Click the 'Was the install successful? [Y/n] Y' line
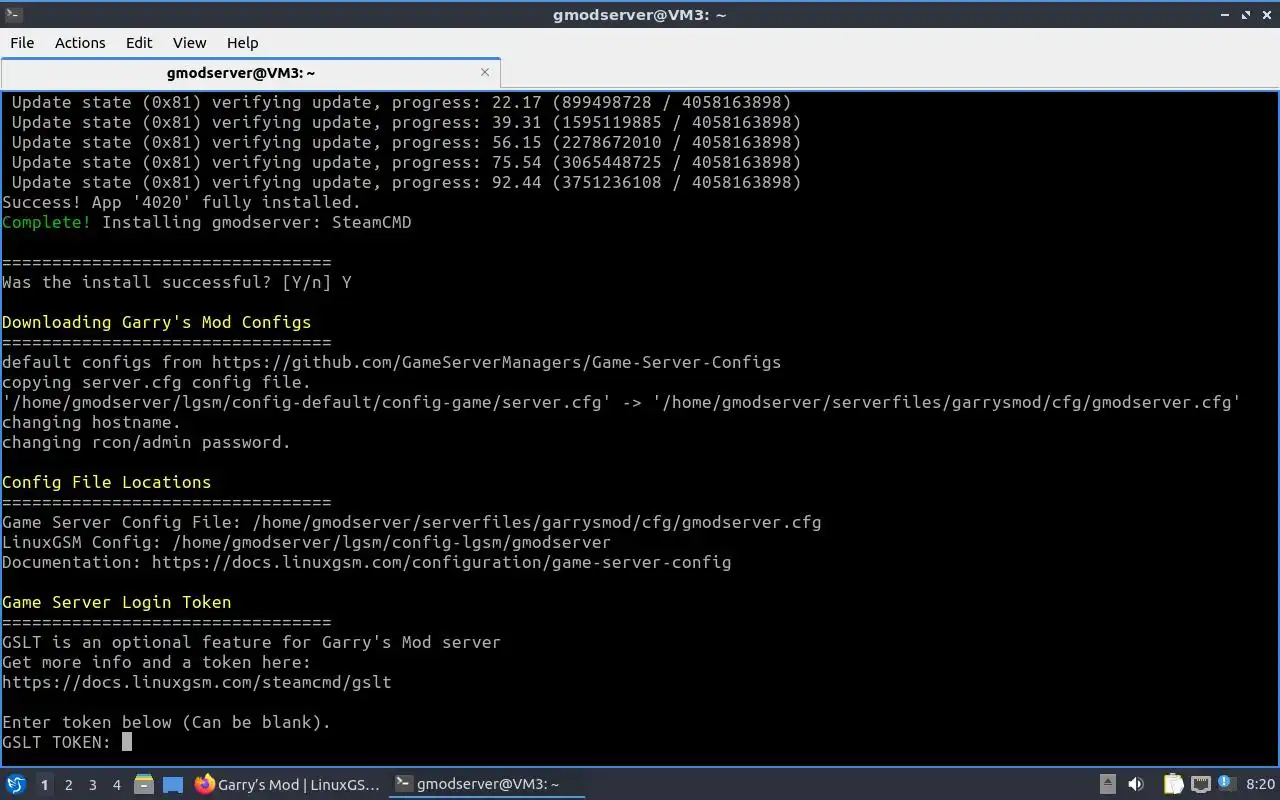1280x800 pixels. (x=176, y=282)
